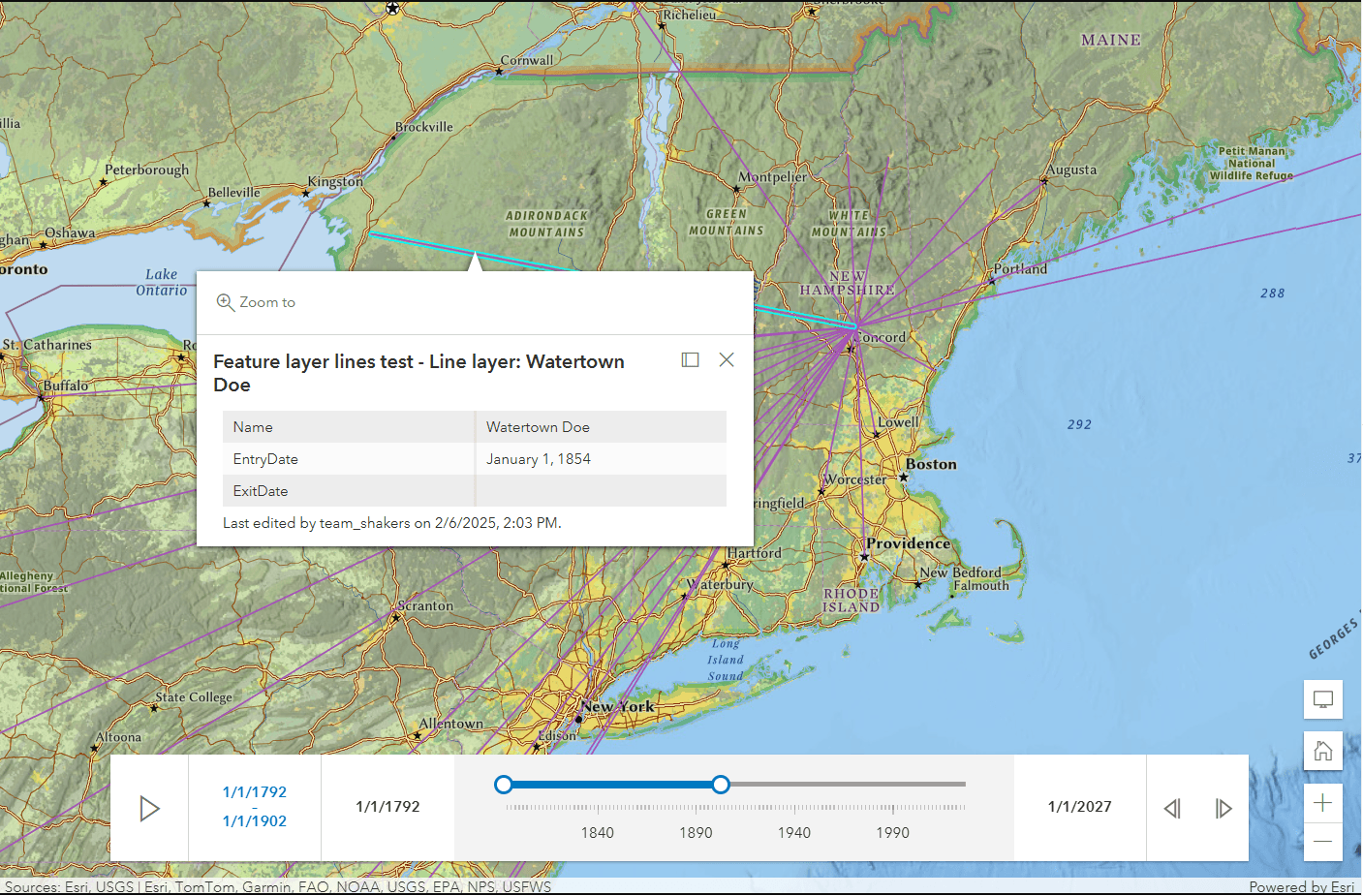Play the time slider animation
1363x896 pixels.
click(x=149, y=808)
